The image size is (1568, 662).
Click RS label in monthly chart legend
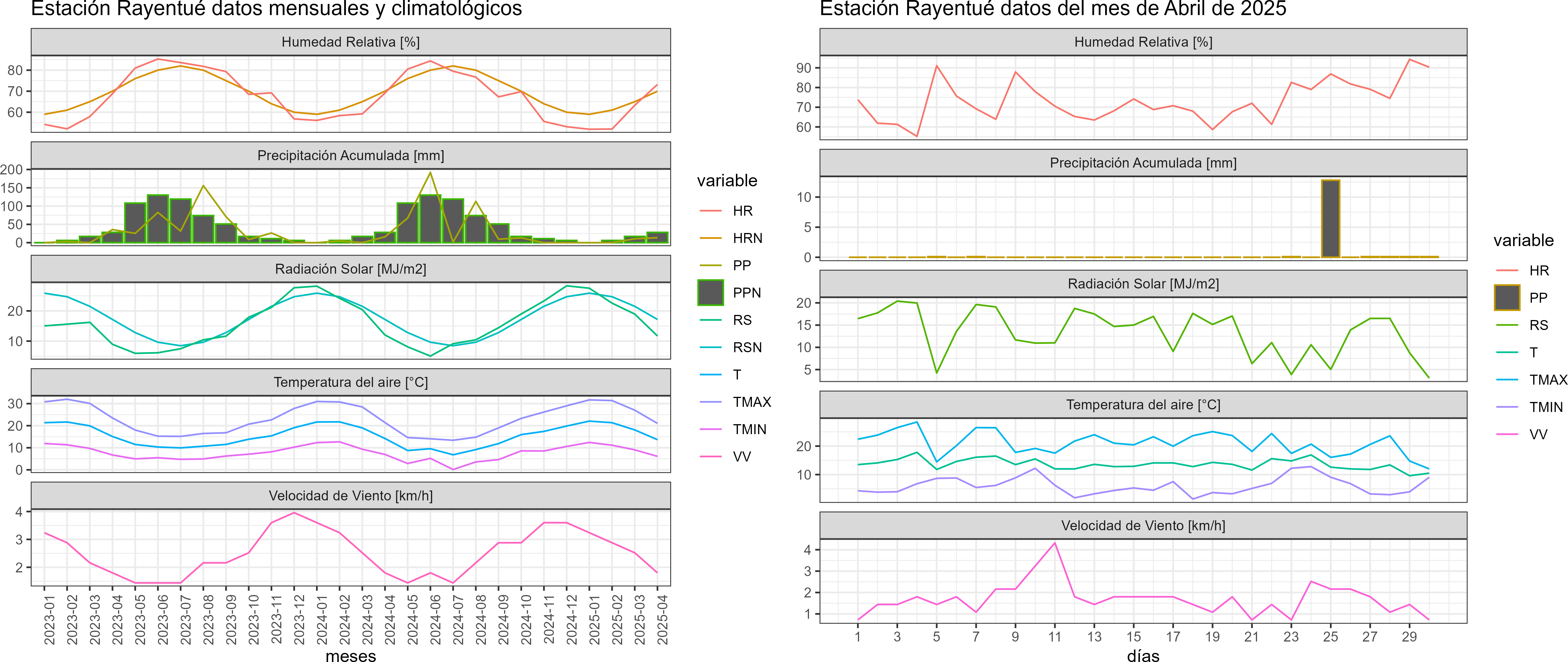[x=742, y=320]
